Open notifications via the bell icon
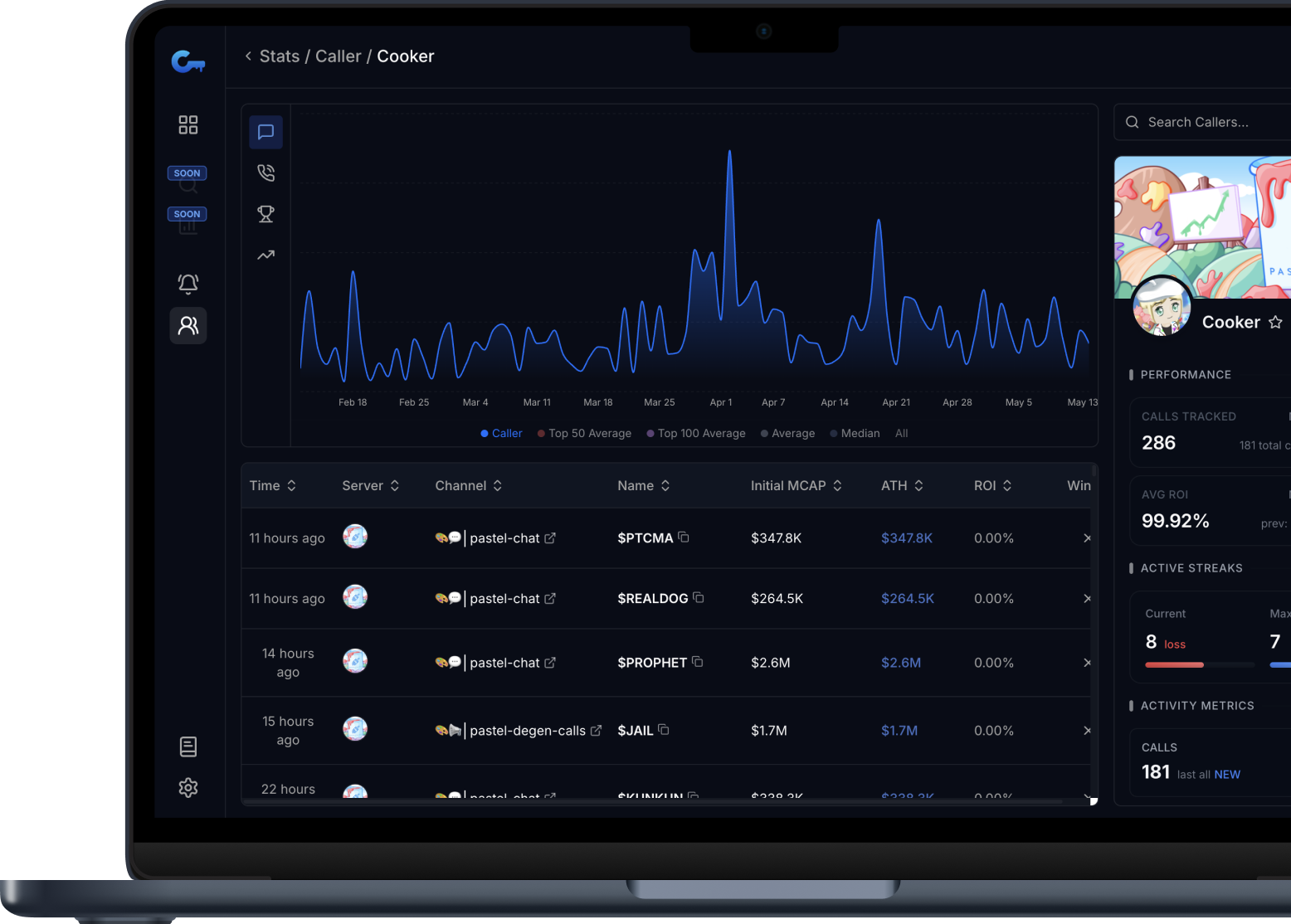 [x=188, y=284]
